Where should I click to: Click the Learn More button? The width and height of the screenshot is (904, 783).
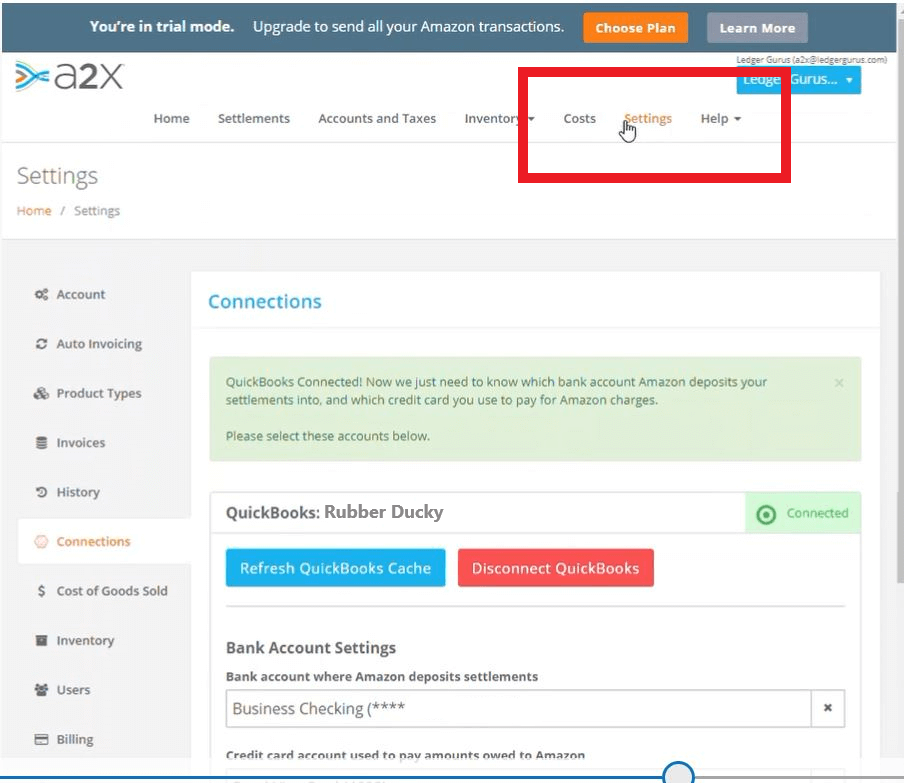pos(757,28)
